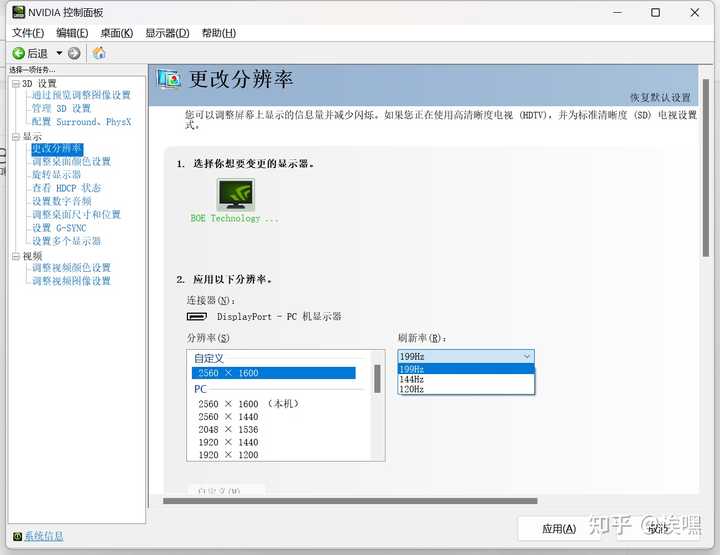Open 设置多个显示器 page
Image resolution: width=720 pixels, height=555 pixels.
[x=66, y=241]
